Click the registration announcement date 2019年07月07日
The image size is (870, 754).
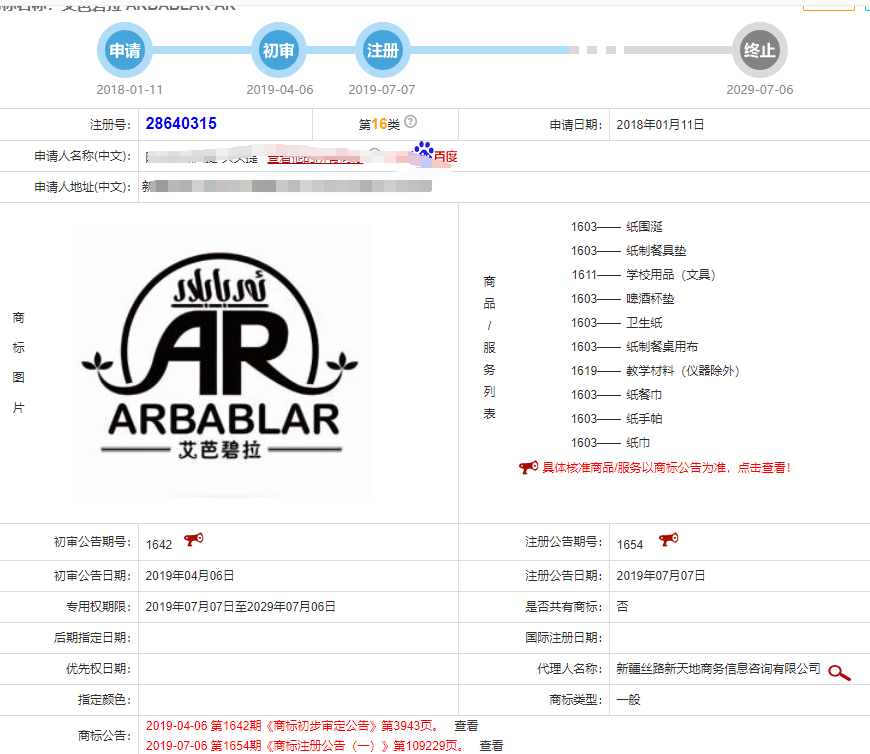(661, 576)
